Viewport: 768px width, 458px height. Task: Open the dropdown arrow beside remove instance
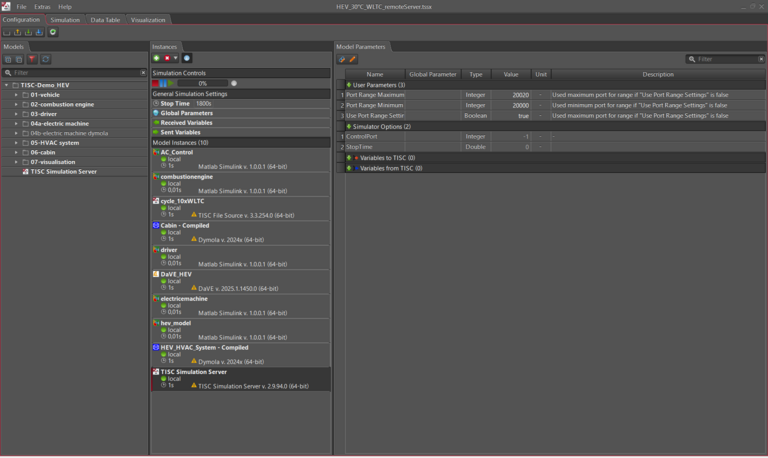click(x=176, y=59)
